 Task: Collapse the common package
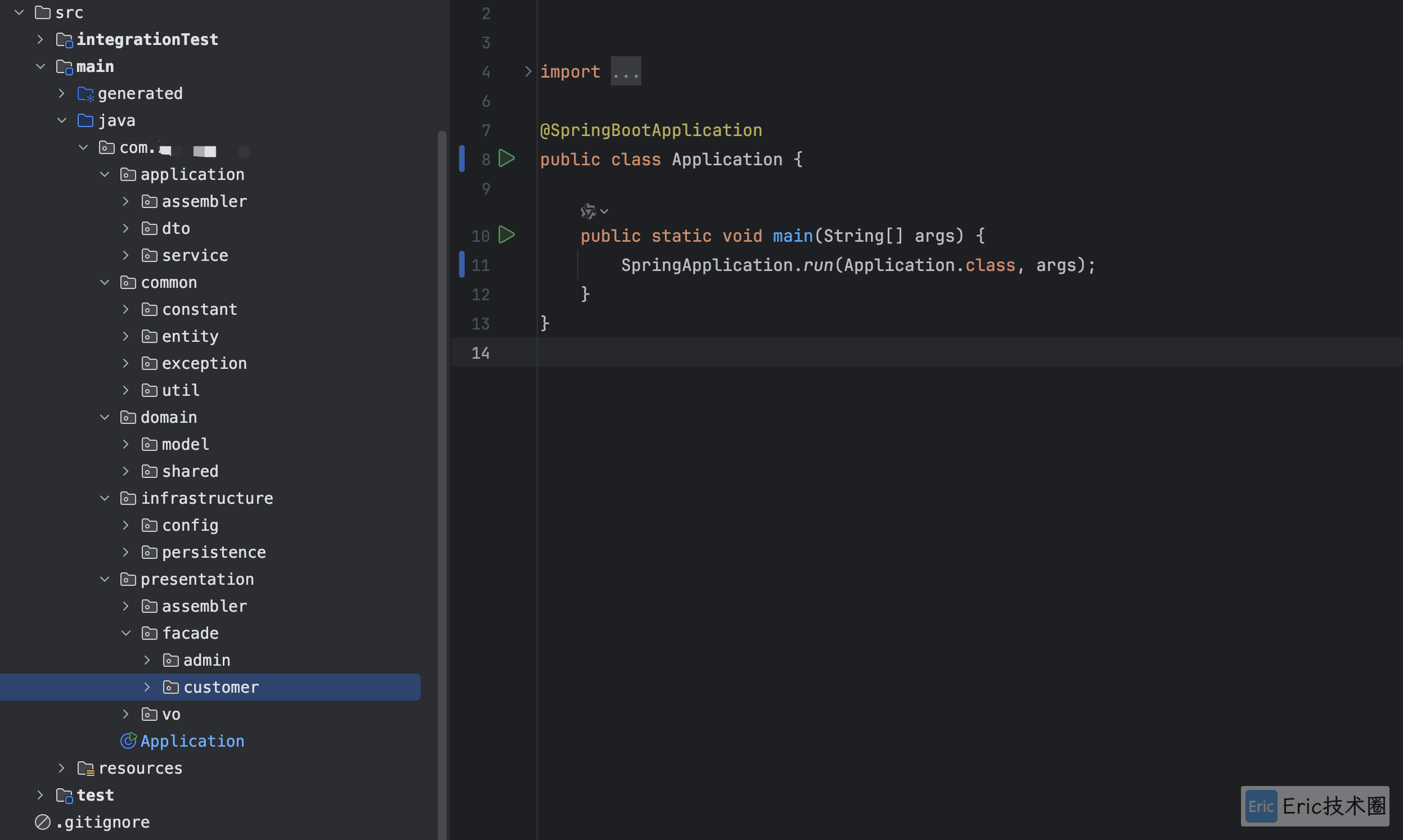pyautogui.click(x=105, y=282)
